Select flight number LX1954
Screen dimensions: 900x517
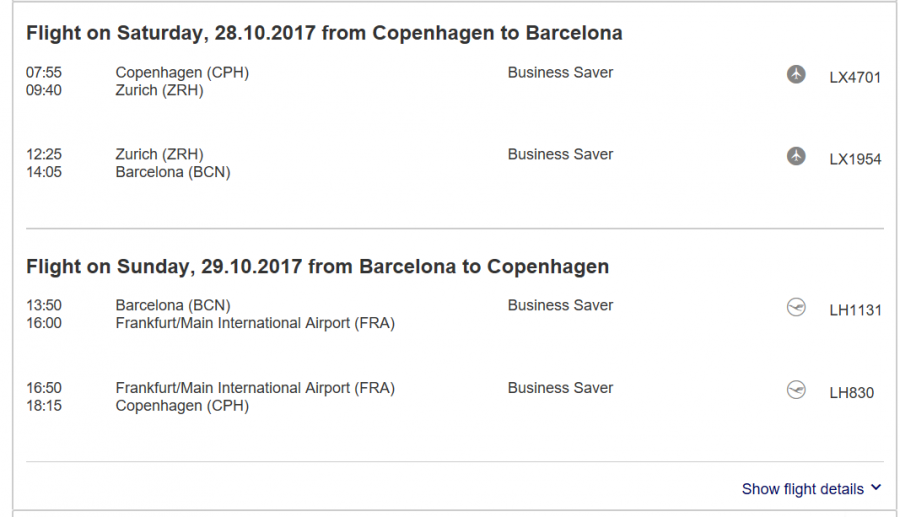coord(855,159)
